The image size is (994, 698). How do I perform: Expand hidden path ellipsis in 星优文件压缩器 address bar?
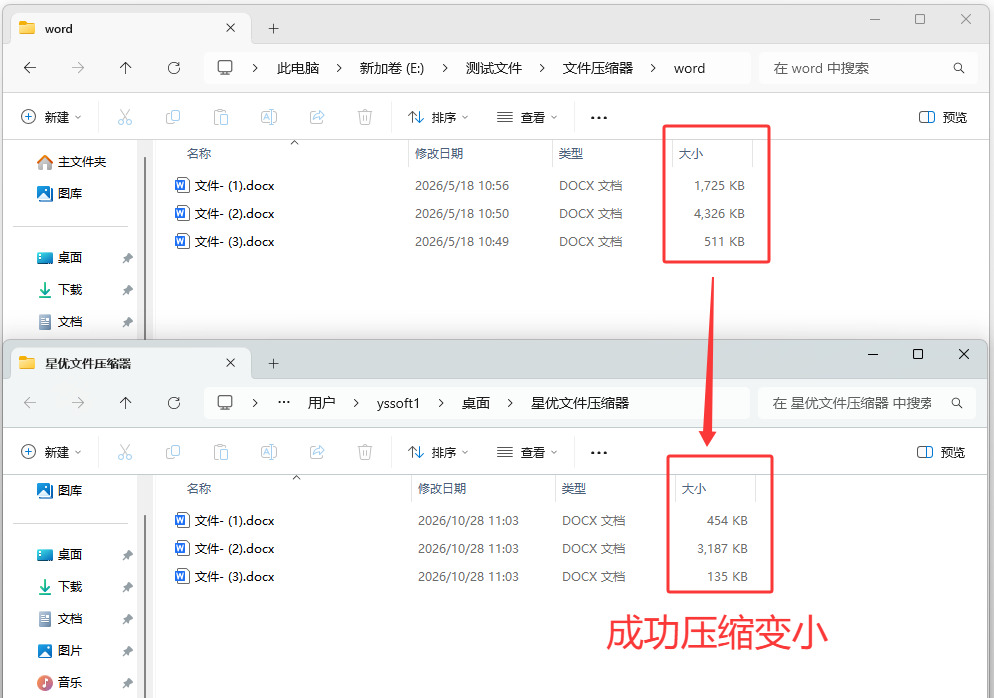(x=283, y=403)
